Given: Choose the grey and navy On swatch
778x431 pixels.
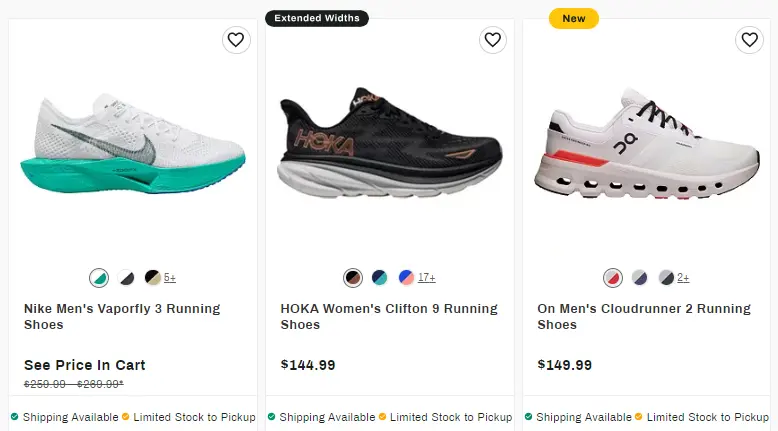Looking at the screenshot, I should (x=640, y=278).
